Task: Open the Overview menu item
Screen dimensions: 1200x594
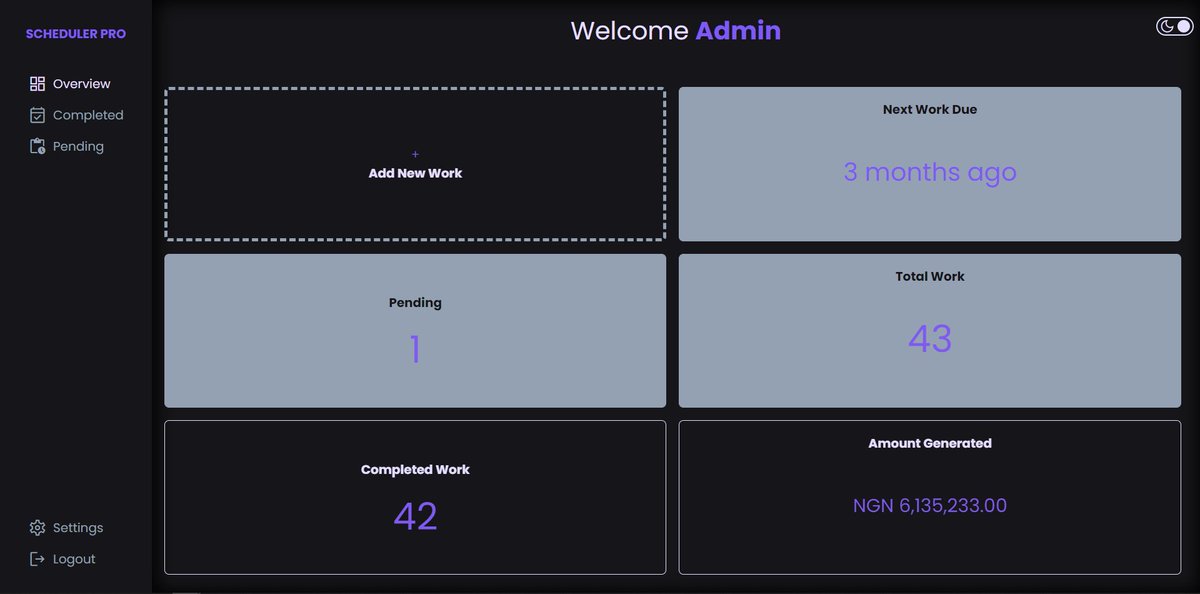Action: click(70, 84)
